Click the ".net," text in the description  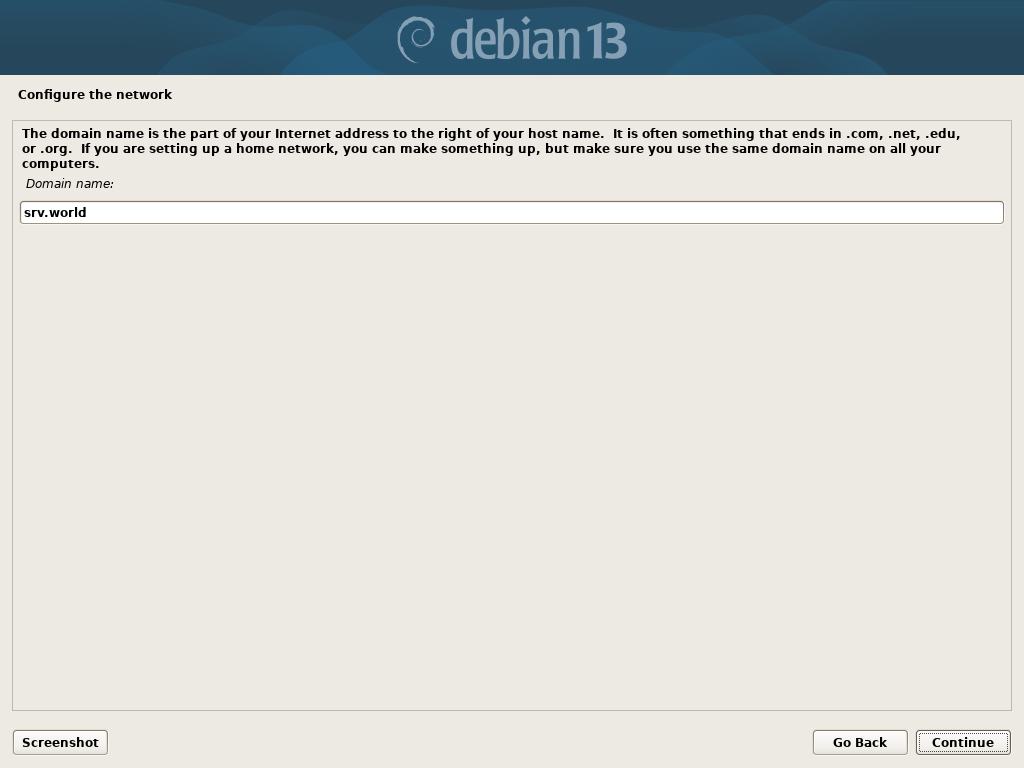click(x=904, y=134)
